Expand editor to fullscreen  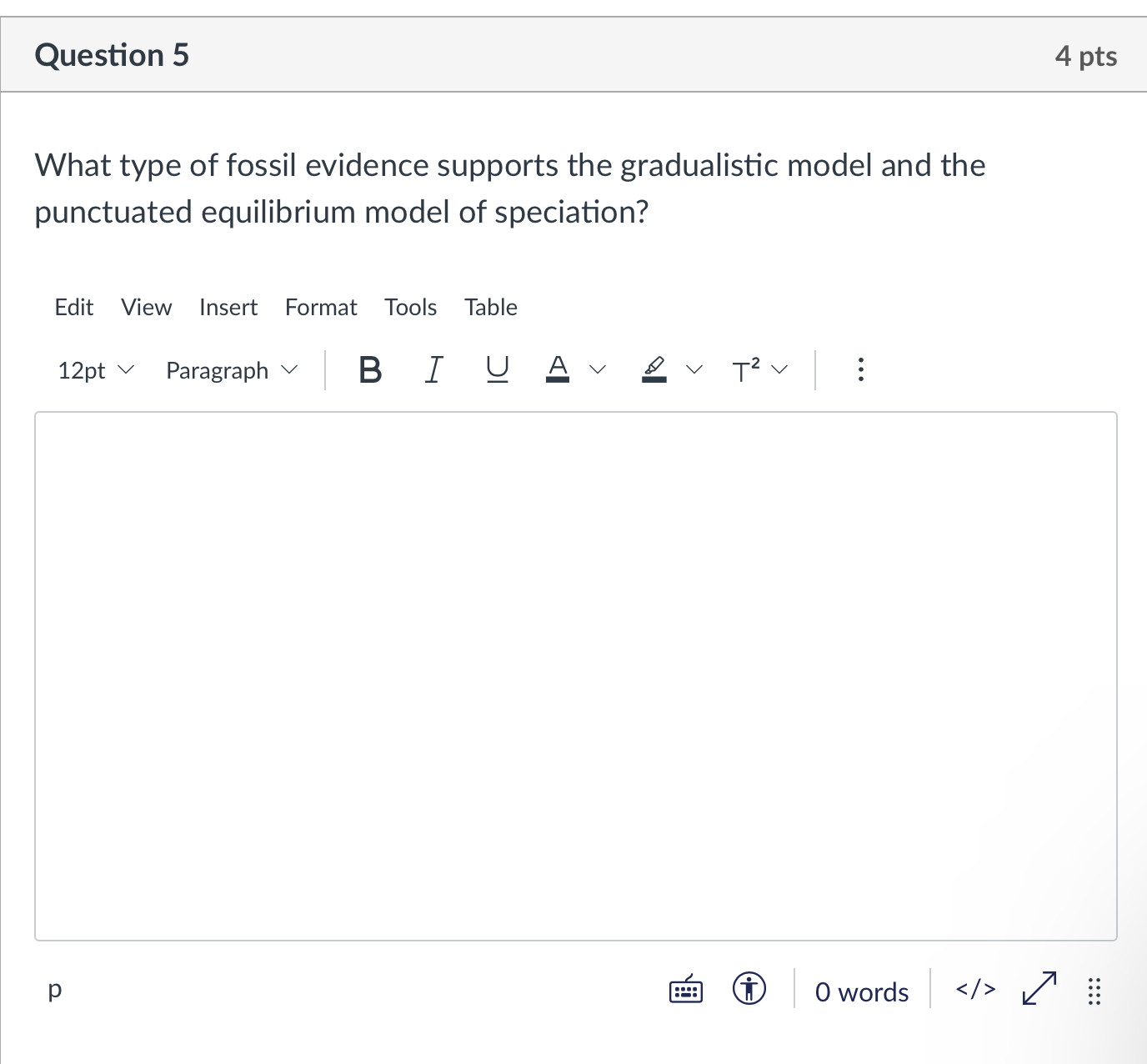tap(1038, 991)
